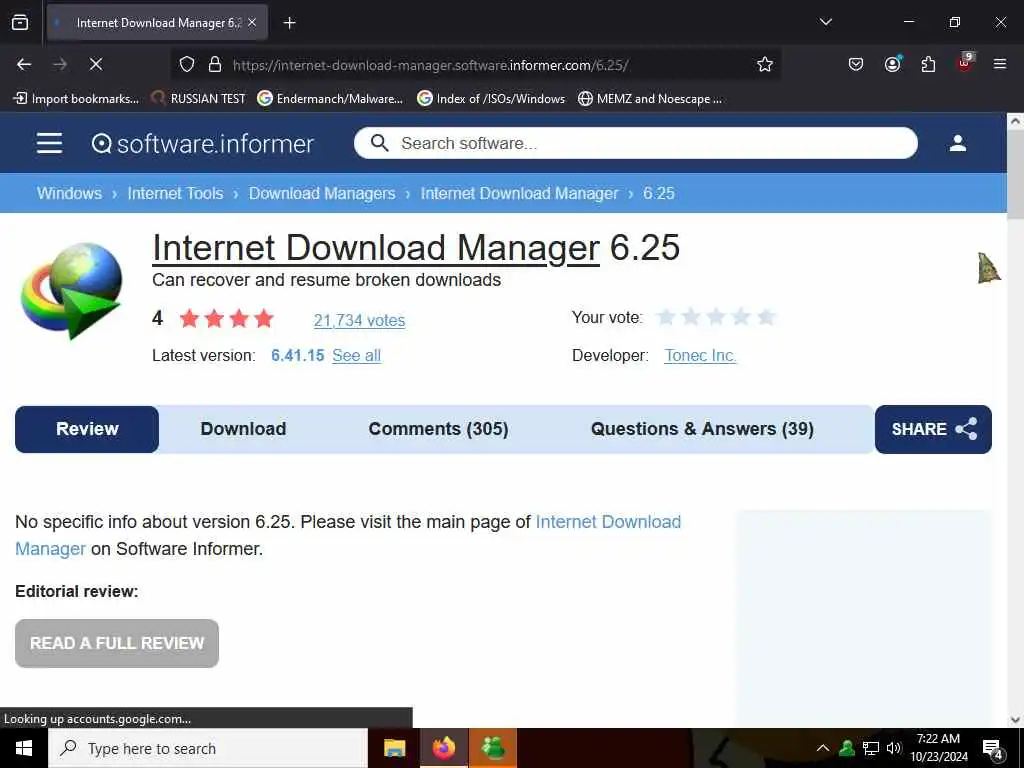Switch to the Download tab
Viewport: 1024px width, 768px height.
click(x=243, y=429)
